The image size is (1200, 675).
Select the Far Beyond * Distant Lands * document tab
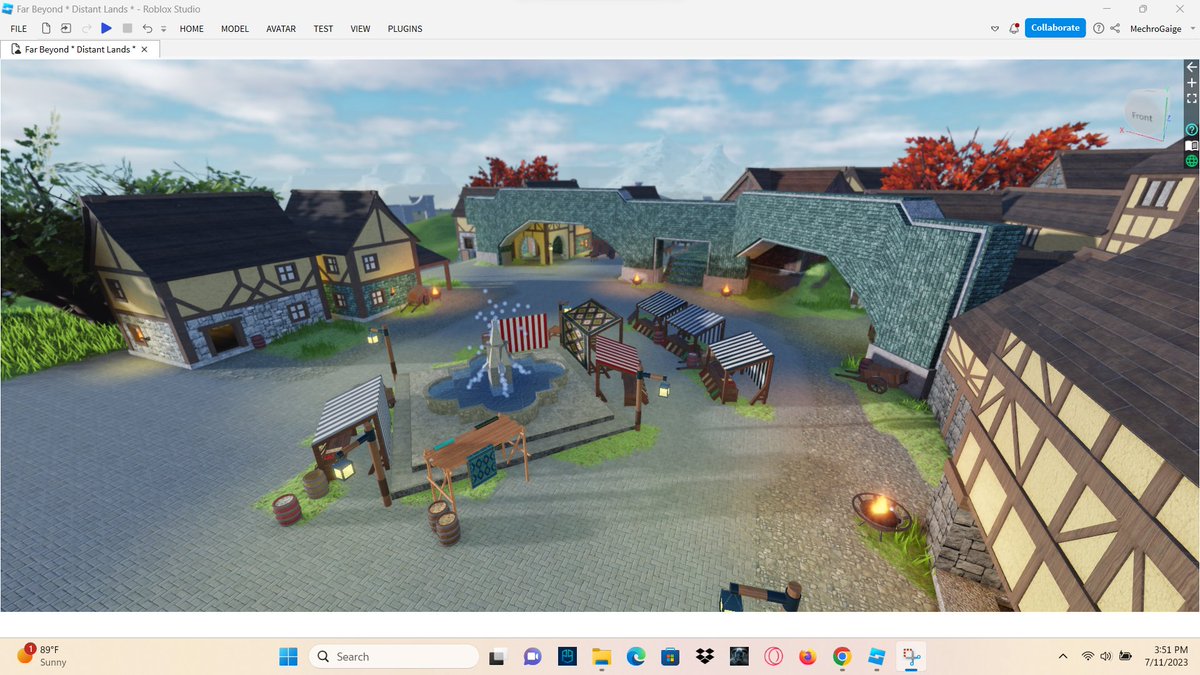coord(79,49)
